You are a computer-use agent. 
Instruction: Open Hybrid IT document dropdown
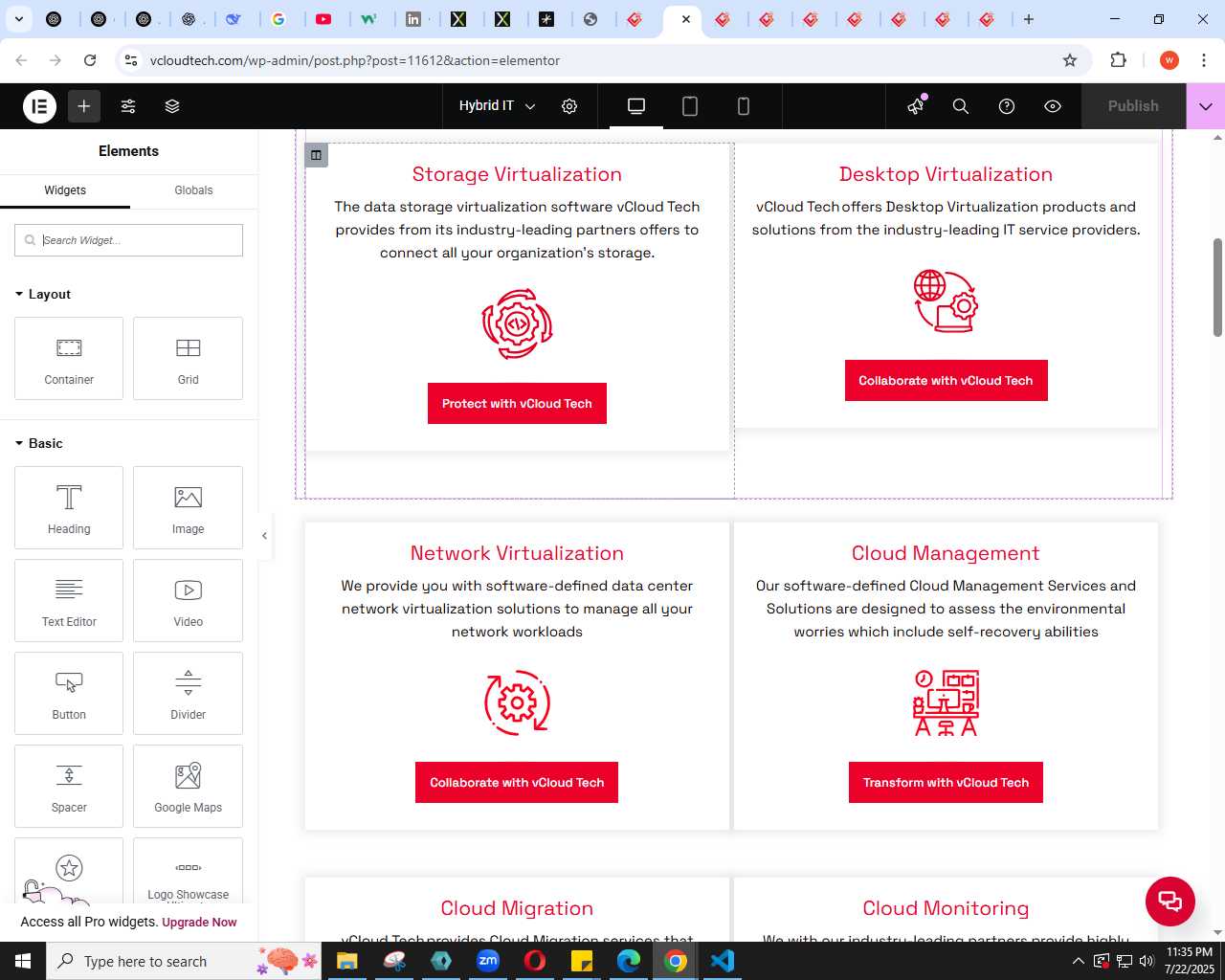coord(497,106)
